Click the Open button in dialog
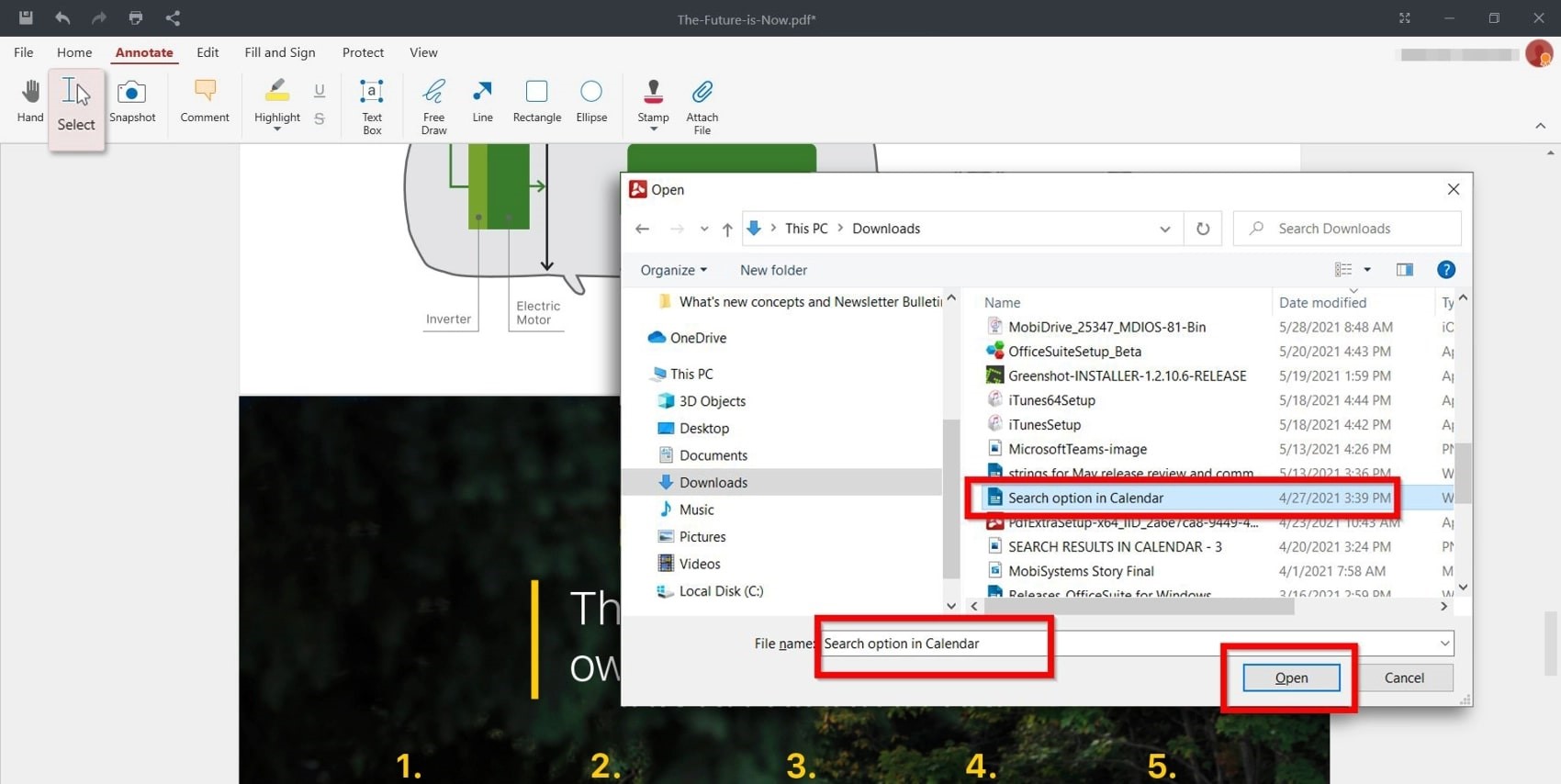 pyautogui.click(x=1290, y=678)
